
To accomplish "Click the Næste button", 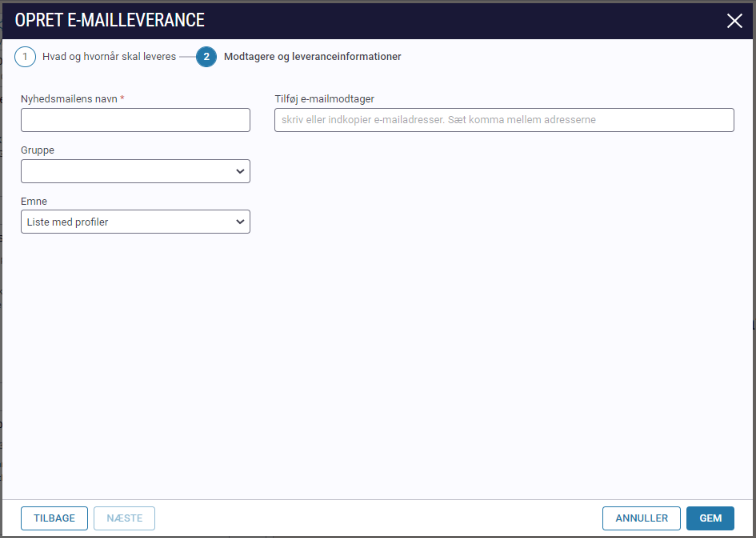I will tap(124, 518).
